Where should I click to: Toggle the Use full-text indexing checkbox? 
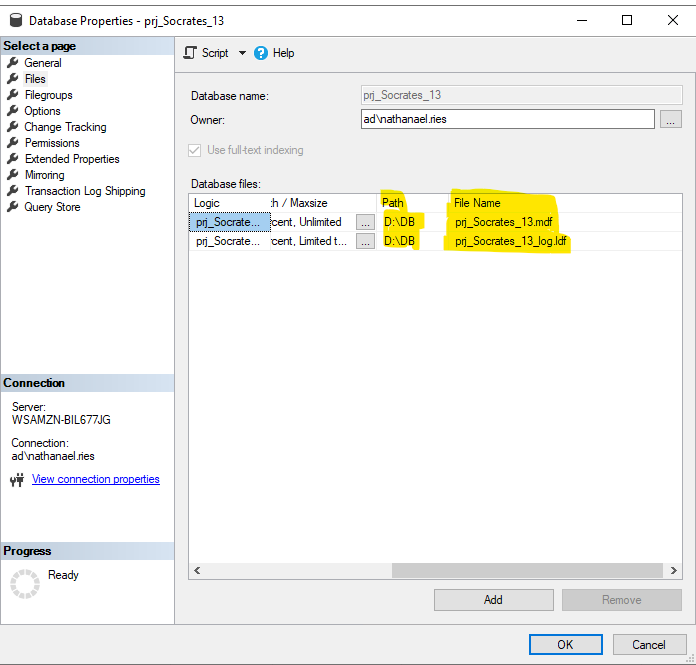pyautogui.click(x=194, y=150)
